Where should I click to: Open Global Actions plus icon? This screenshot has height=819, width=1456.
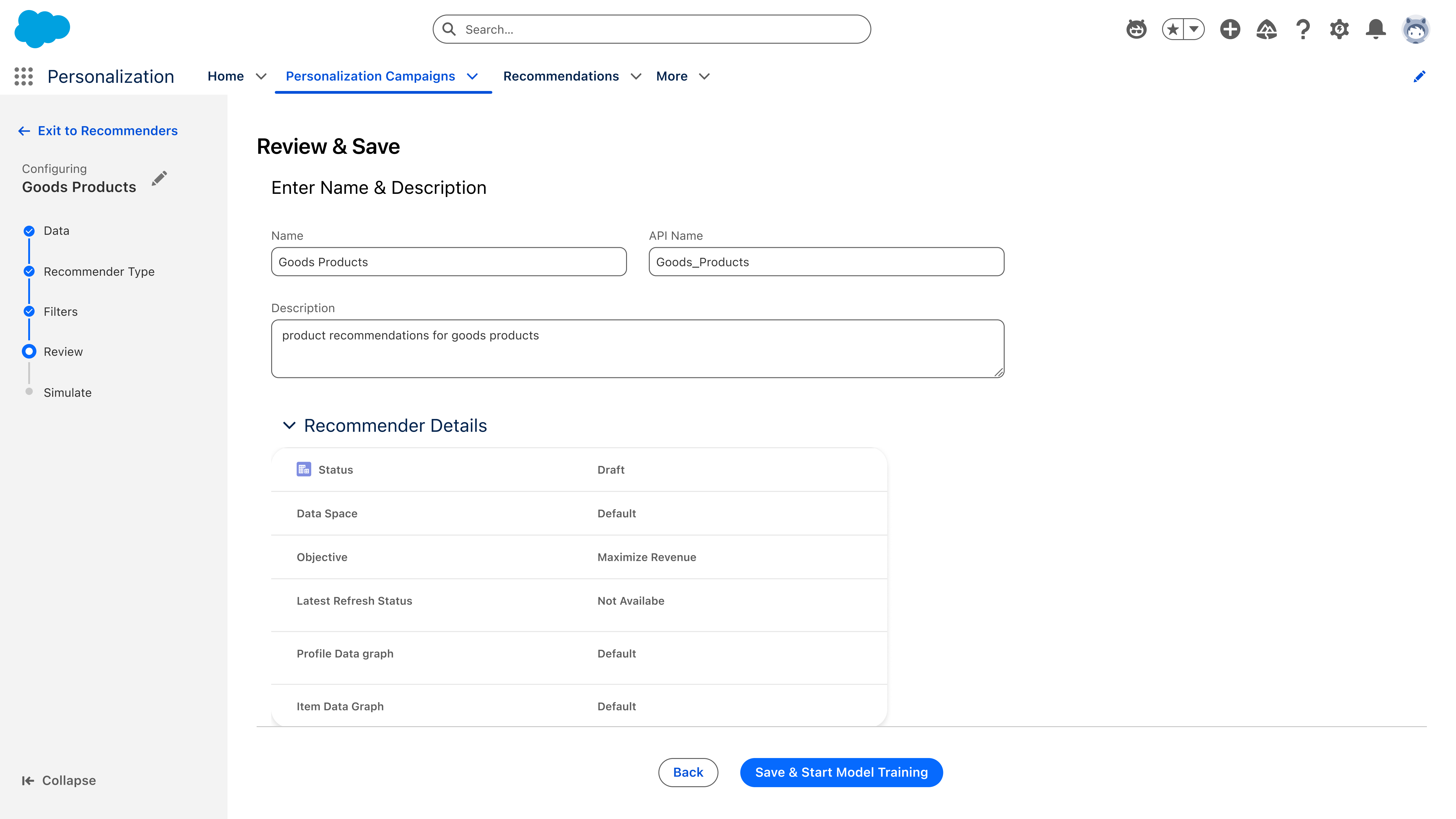tap(1230, 29)
